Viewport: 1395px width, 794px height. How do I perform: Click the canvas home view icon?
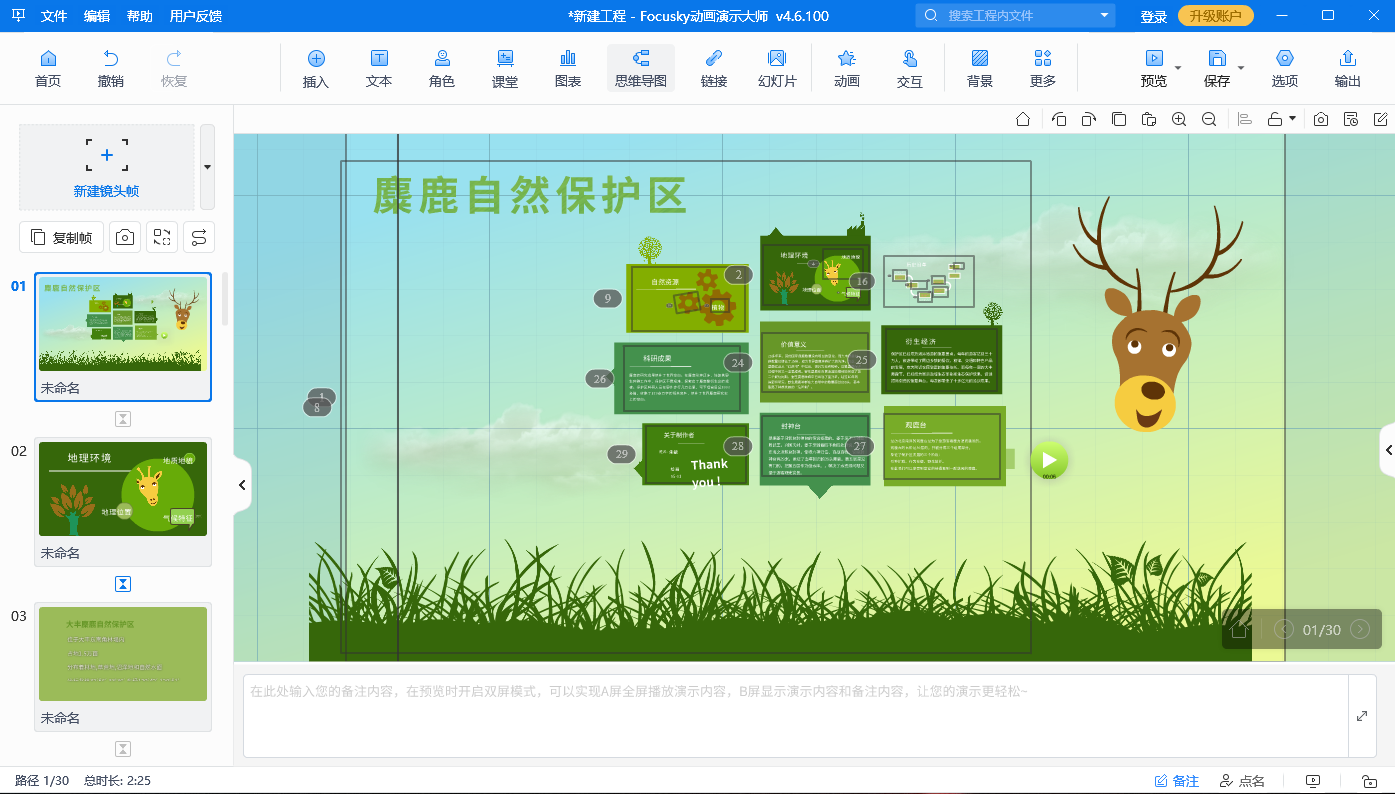1023,119
